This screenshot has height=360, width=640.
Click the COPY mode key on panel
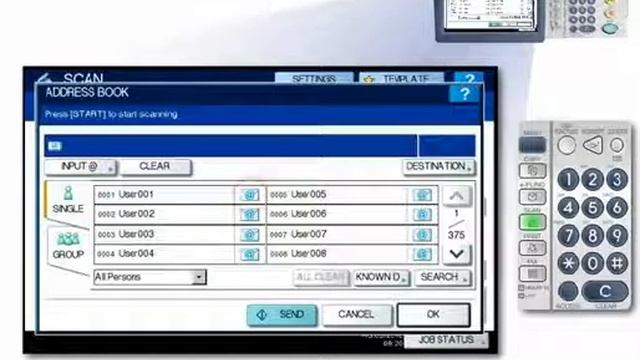click(532, 171)
